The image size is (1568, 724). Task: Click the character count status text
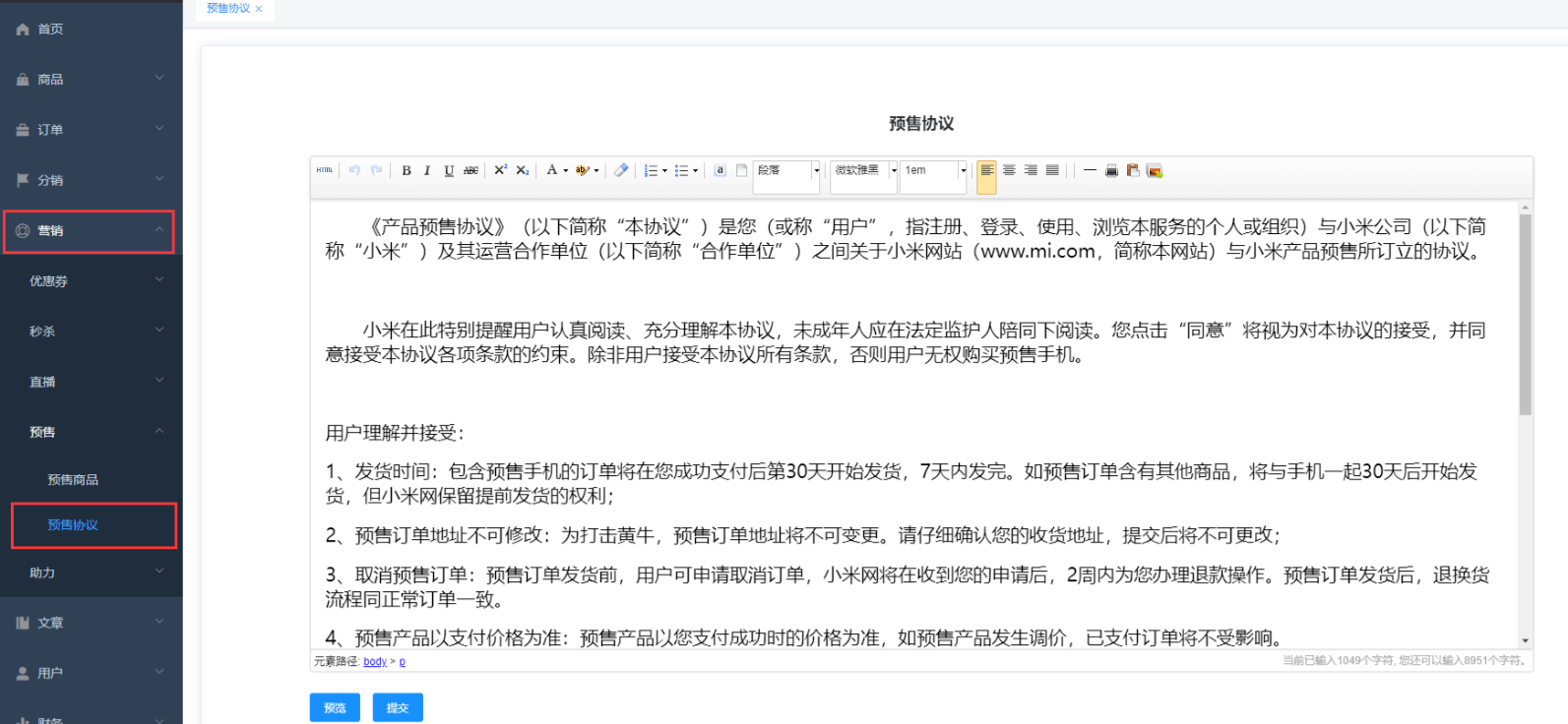tap(1405, 661)
